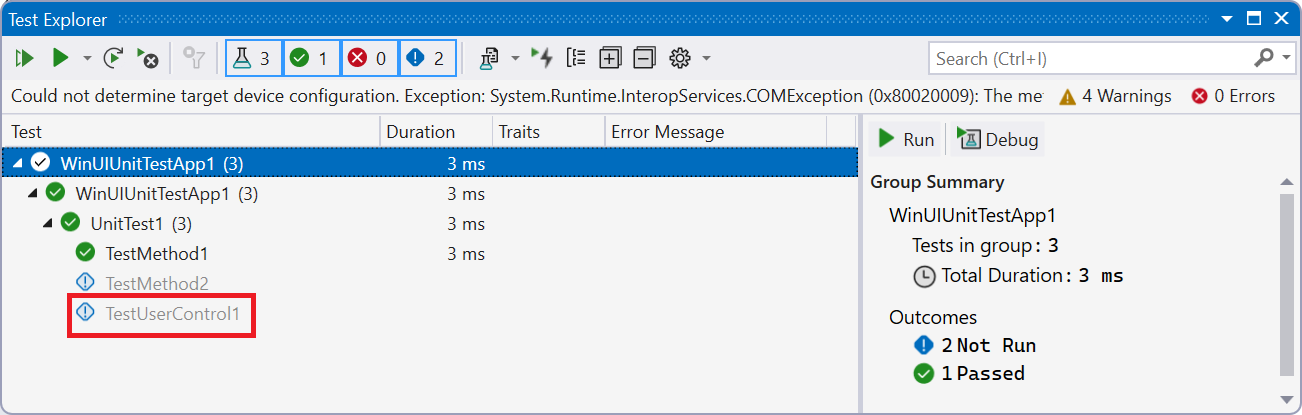Collapse the UnitTest1 tree node

click(x=48, y=223)
